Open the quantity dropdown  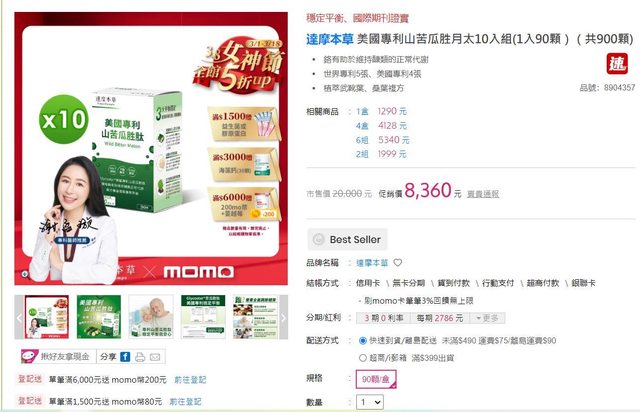(370, 402)
